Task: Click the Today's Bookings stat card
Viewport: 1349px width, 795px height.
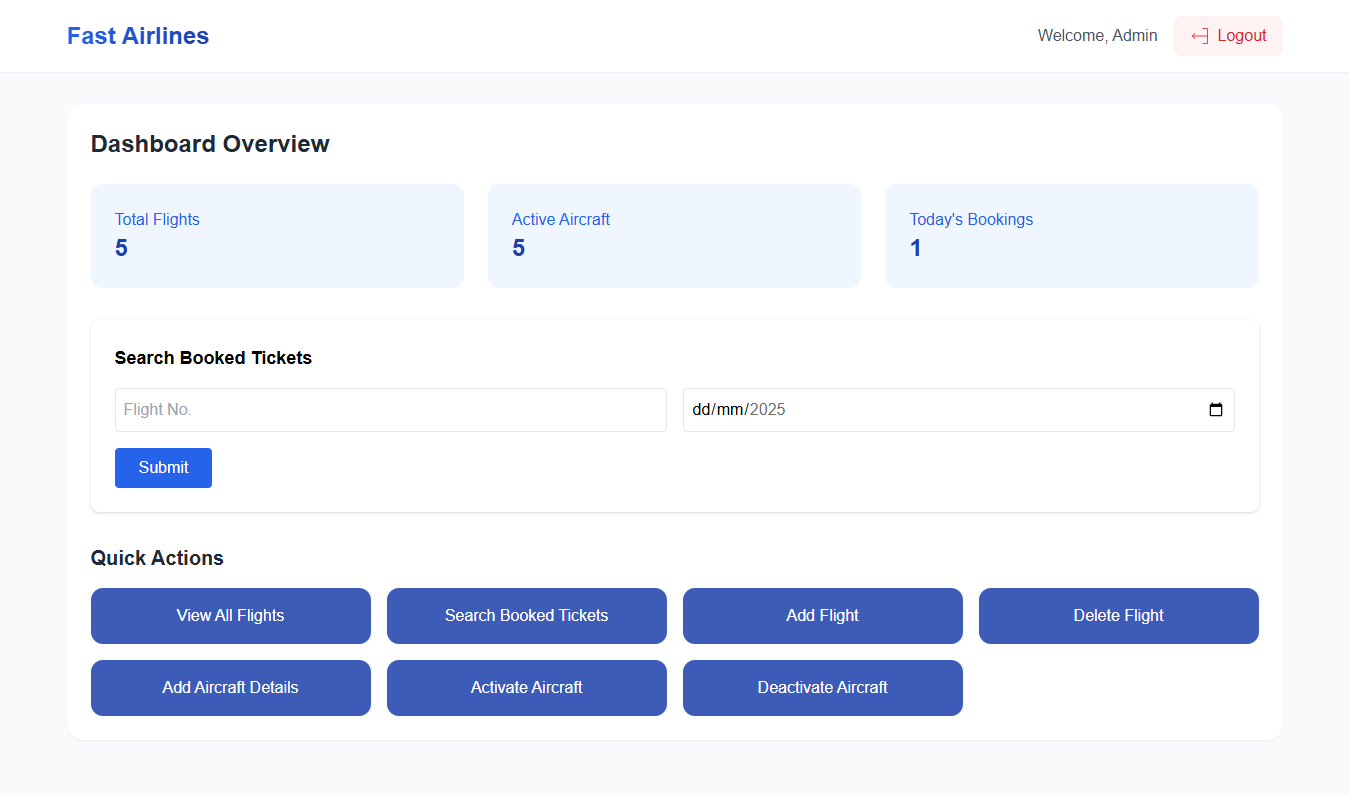Action: click(1071, 236)
